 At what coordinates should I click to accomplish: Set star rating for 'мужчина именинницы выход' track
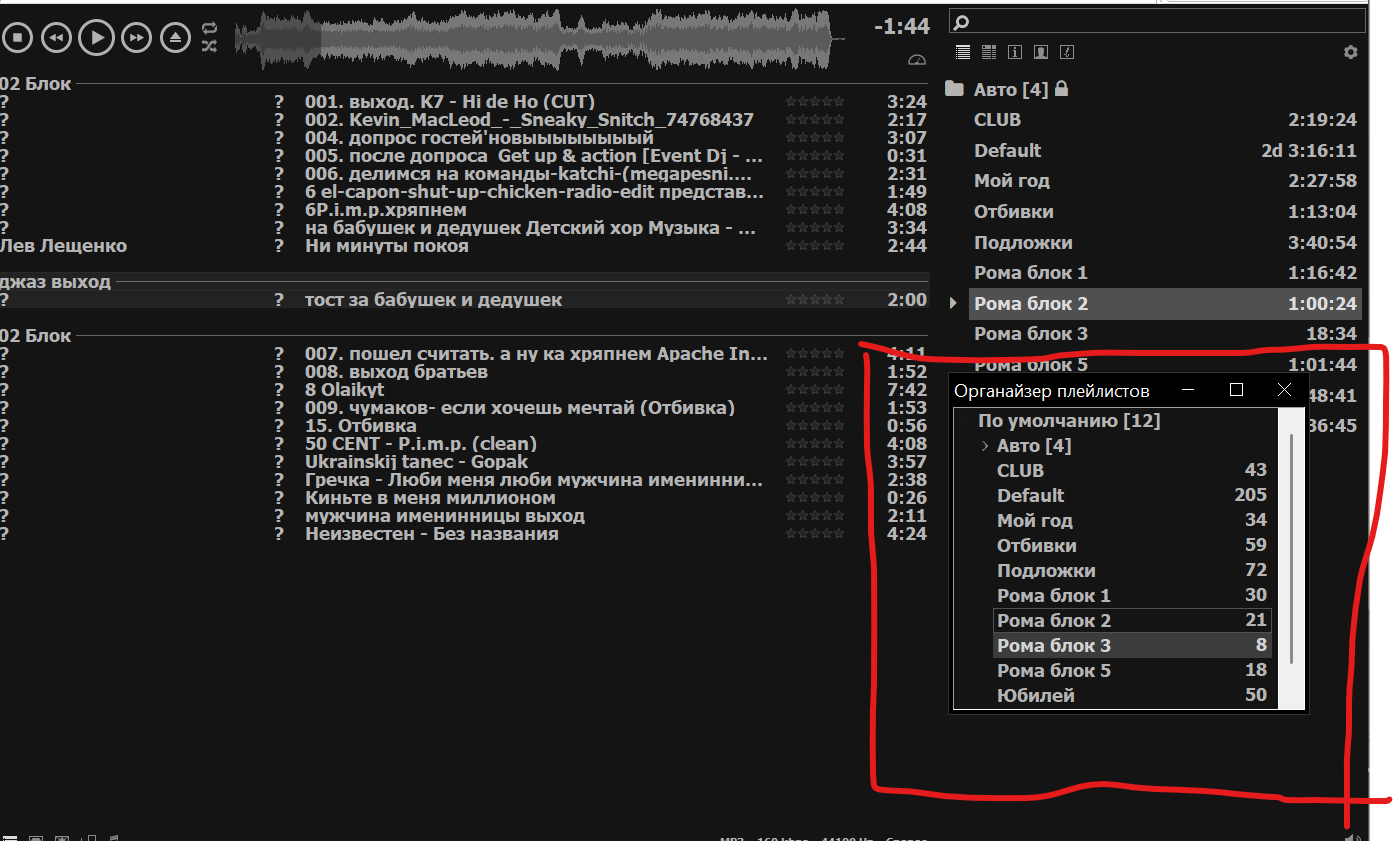tap(815, 516)
